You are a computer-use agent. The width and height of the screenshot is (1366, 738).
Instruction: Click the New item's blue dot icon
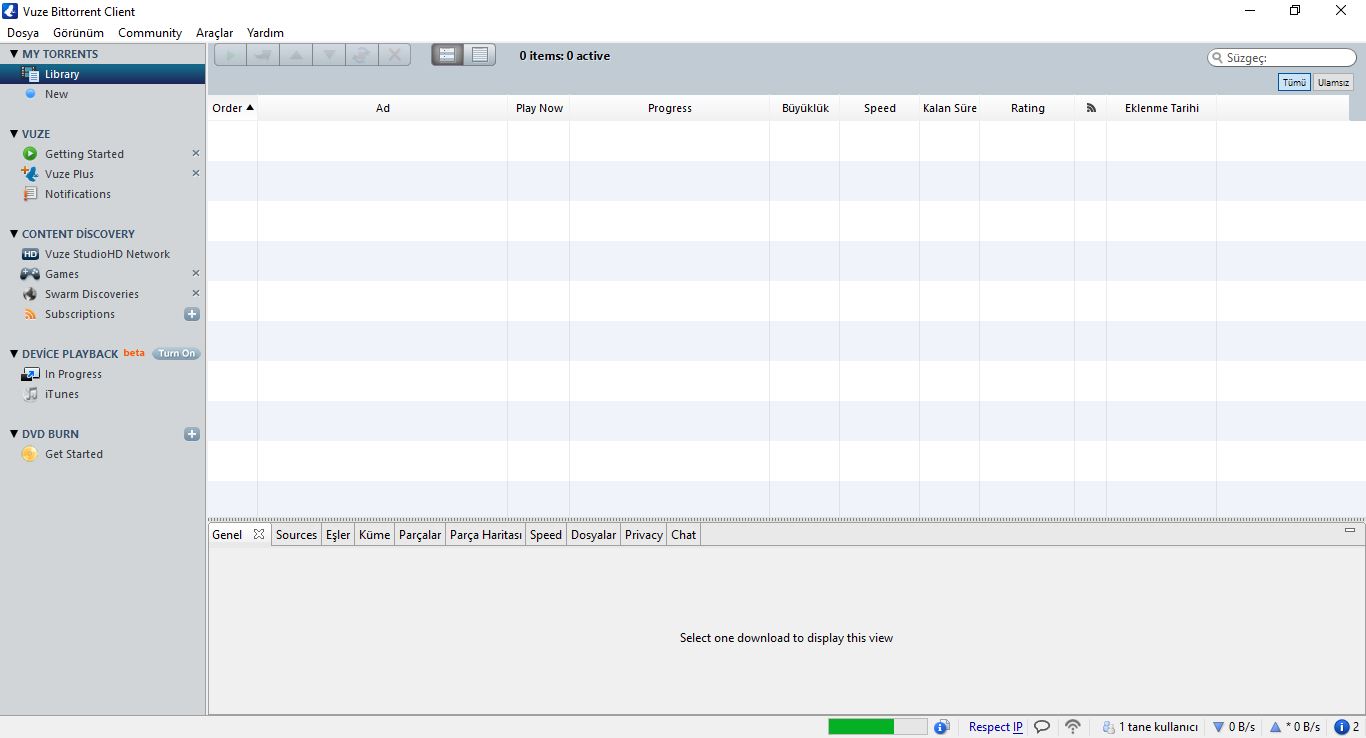(30, 94)
